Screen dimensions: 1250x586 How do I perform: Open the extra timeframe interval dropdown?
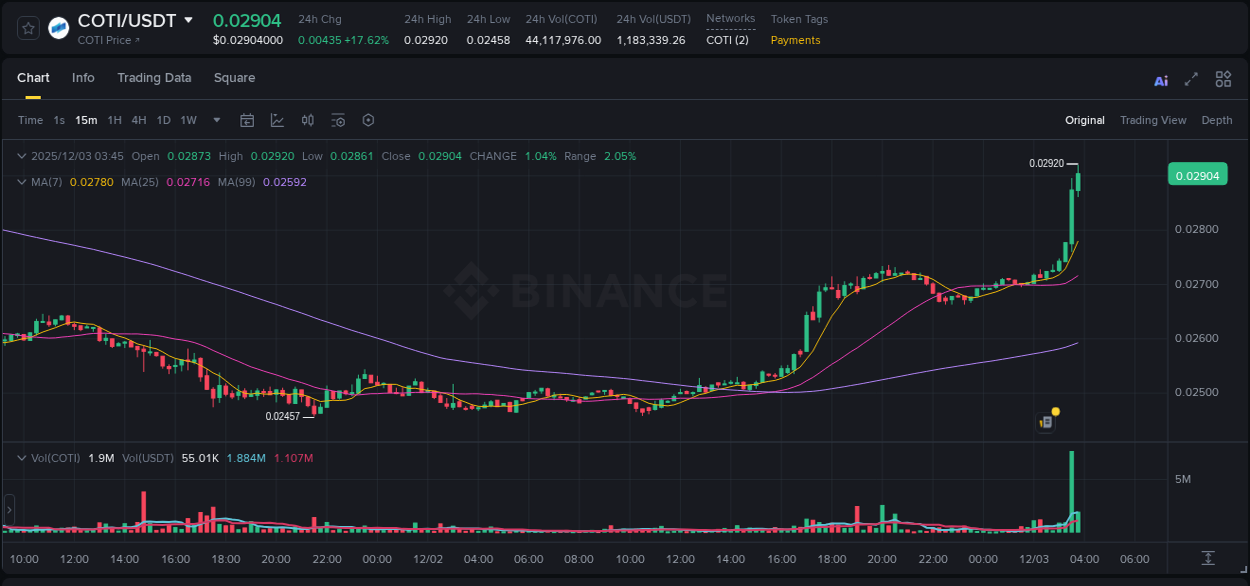pyautogui.click(x=216, y=120)
